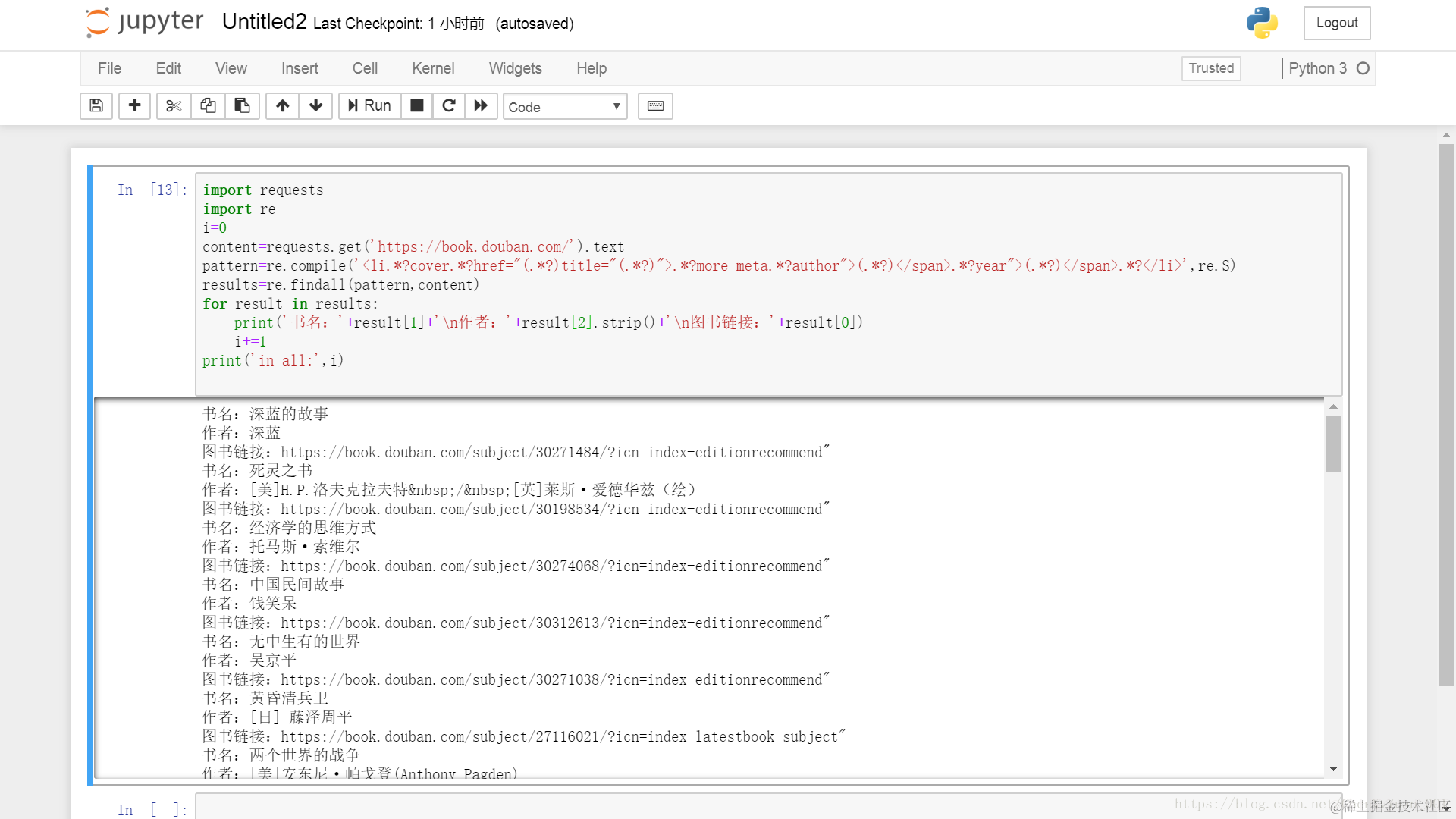Restart and run all cells icon
1456x819 pixels.
click(481, 106)
